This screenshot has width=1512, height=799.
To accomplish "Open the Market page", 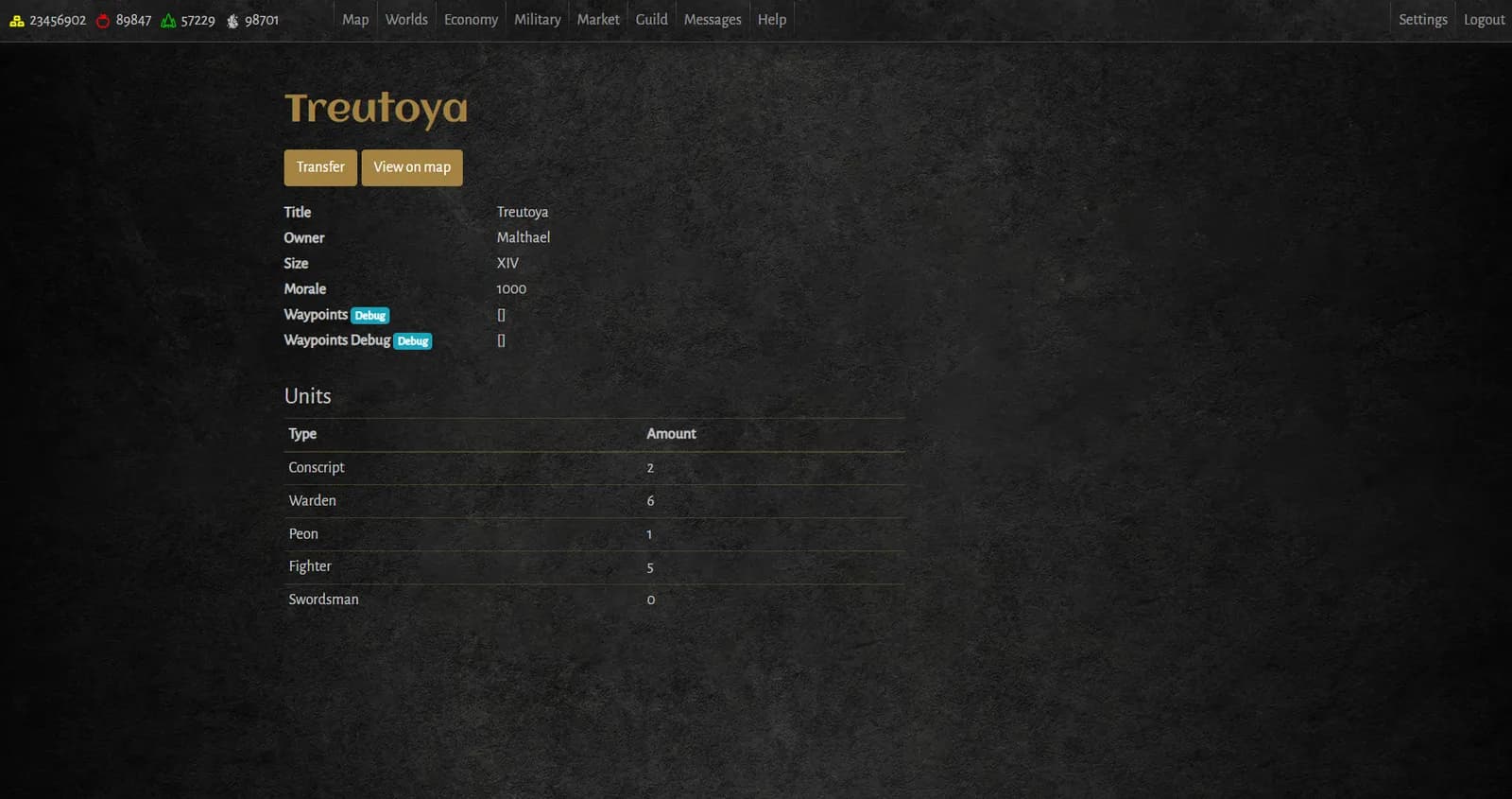I will [x=598, y=20].
